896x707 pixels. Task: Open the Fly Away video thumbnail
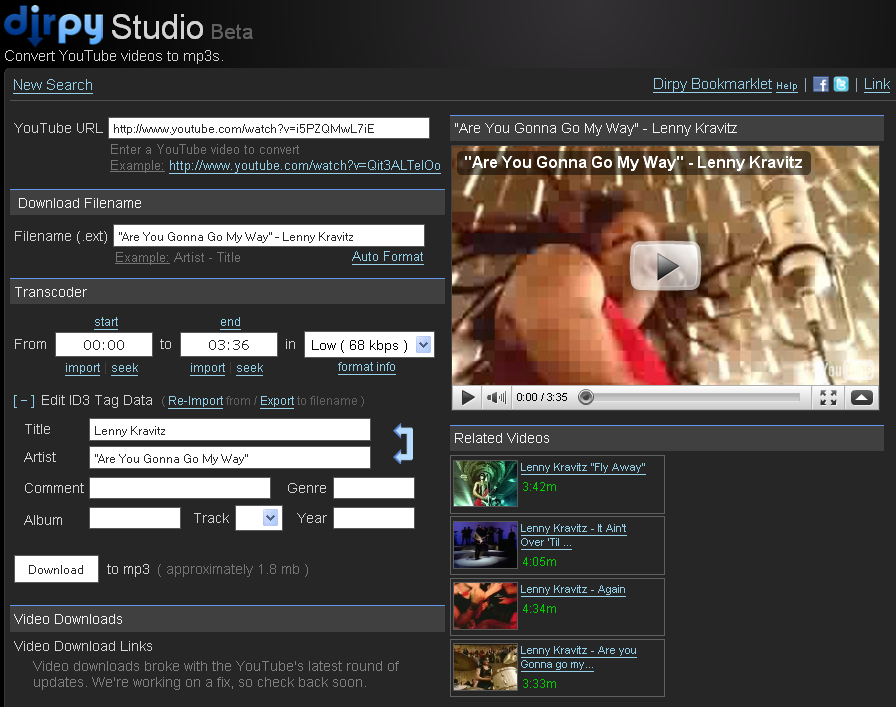click(485, 484)
